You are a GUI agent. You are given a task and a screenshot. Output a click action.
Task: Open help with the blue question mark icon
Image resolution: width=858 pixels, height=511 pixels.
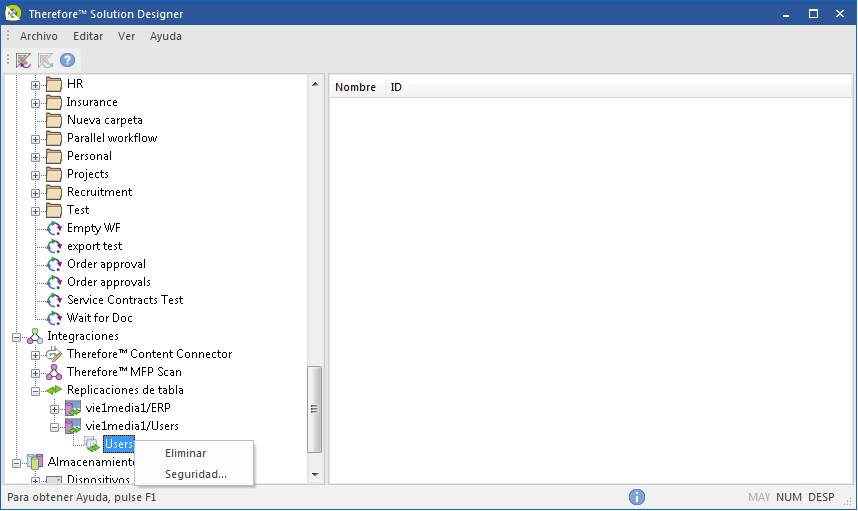pos(67,60)
